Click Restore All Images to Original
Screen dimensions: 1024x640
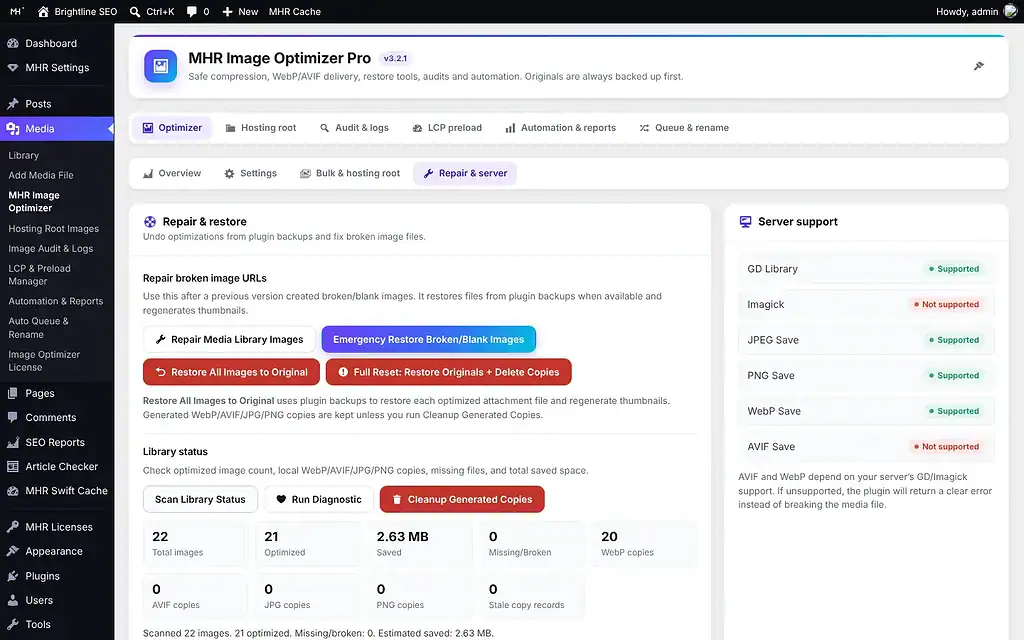pos(231,372)
